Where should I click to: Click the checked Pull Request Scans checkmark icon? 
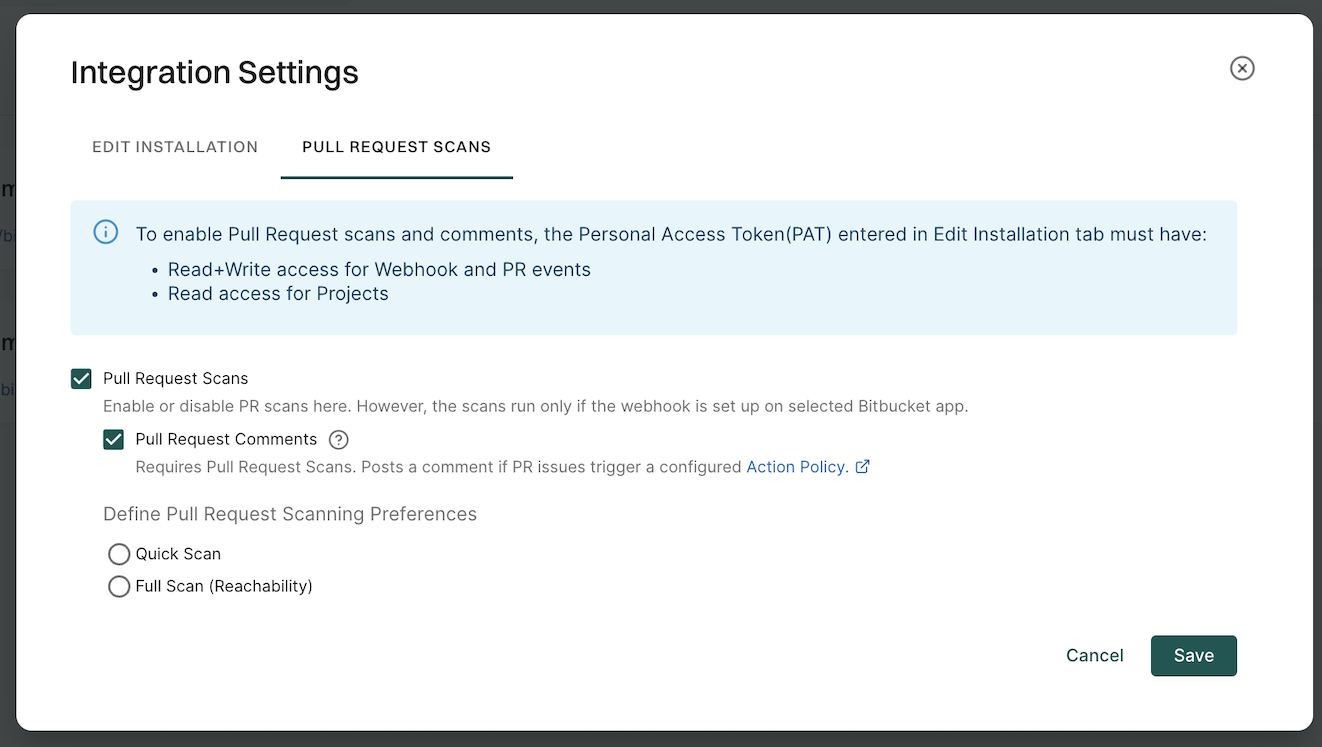(x=81, y=378)
